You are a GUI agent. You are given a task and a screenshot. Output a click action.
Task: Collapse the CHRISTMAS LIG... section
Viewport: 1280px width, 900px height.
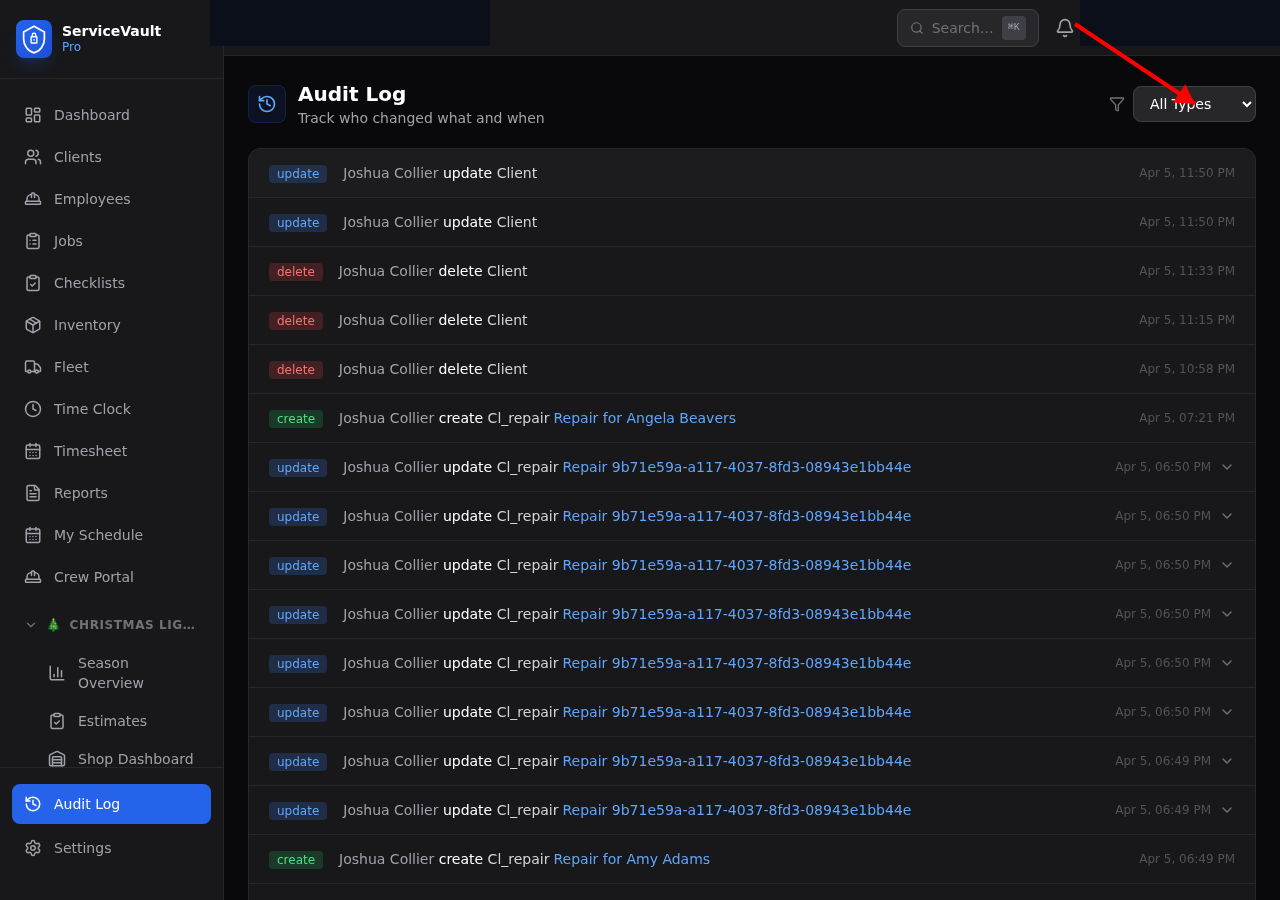[31, 624]
